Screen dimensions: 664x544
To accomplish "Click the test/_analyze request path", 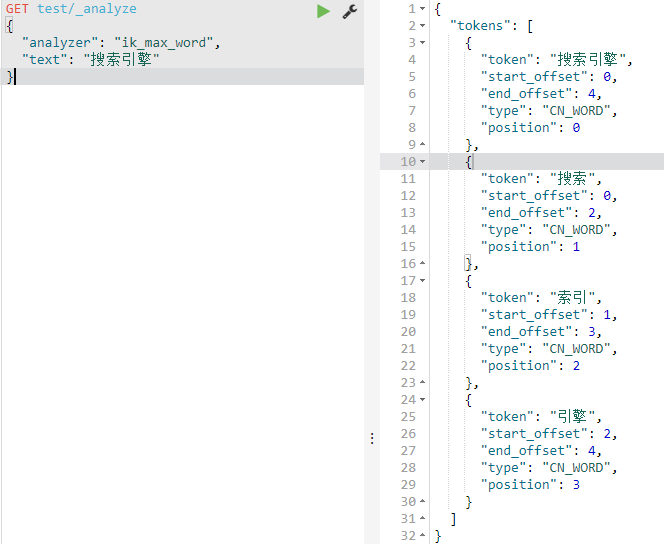I will click(87, 9).
